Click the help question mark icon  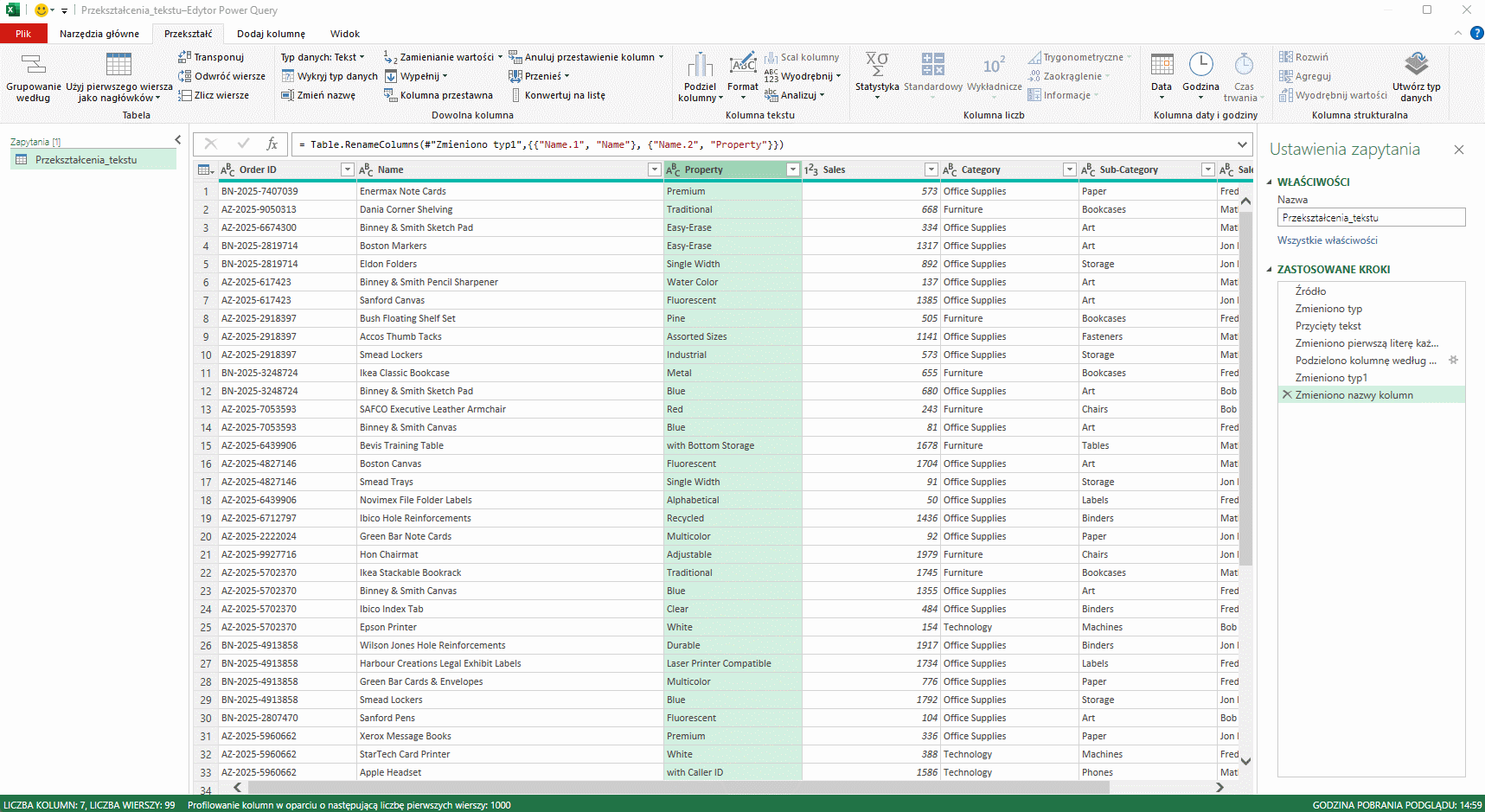pyautogui.click(x=1477, y=33)
